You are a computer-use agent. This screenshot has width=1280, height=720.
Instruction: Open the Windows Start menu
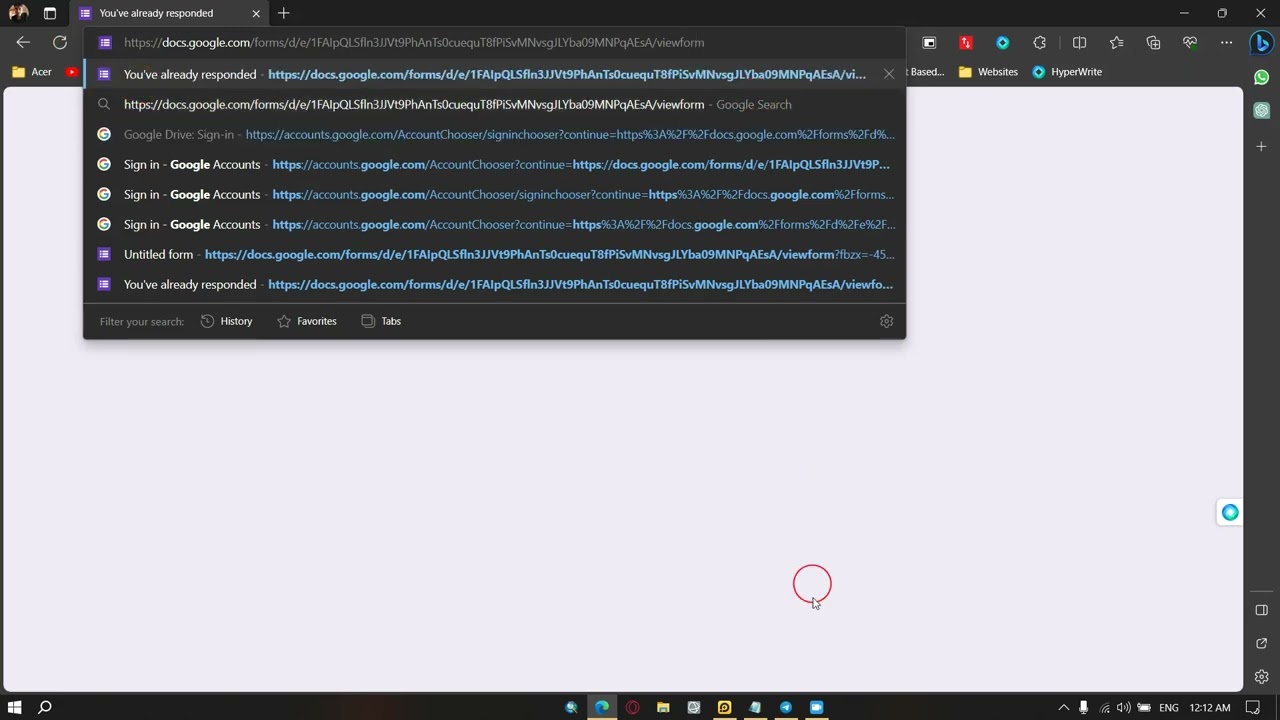pos(15,707)
